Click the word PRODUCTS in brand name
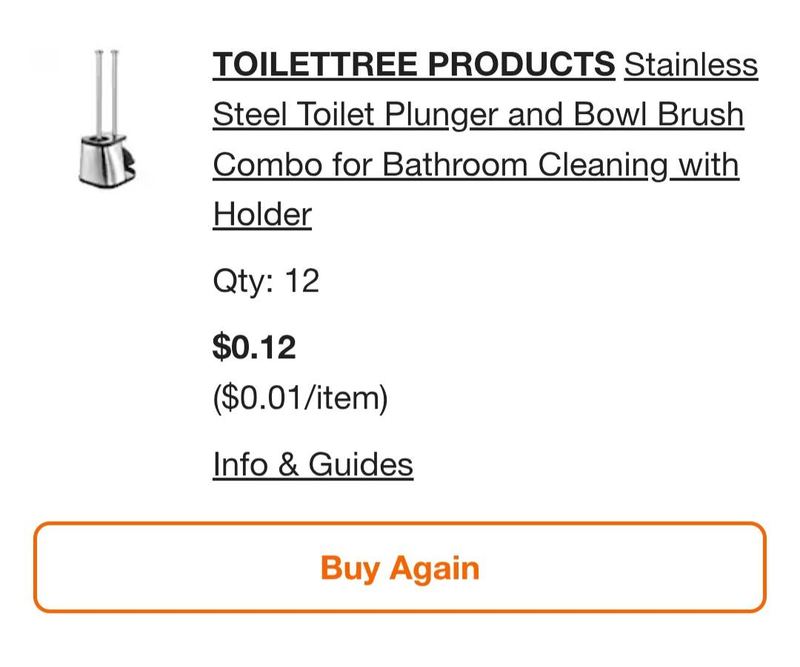The height and width of the screenshot is (667, 800). [x=521, y=64]
